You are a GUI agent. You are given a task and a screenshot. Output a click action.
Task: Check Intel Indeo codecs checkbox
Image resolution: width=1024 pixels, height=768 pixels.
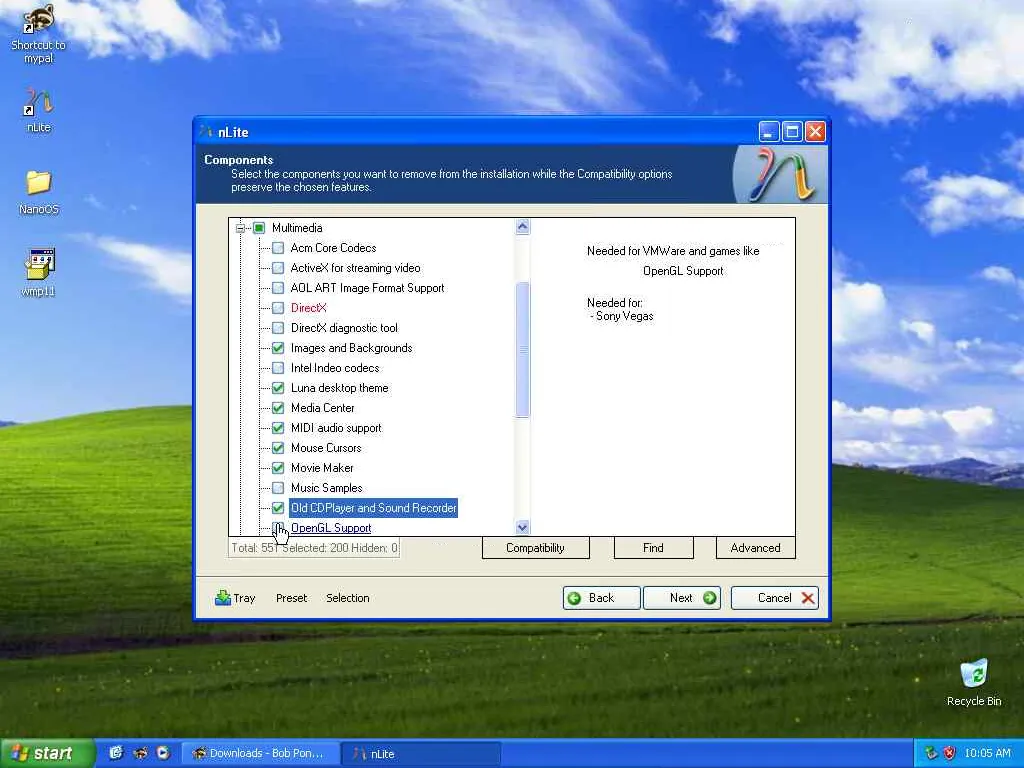click(x=278, y=368)
